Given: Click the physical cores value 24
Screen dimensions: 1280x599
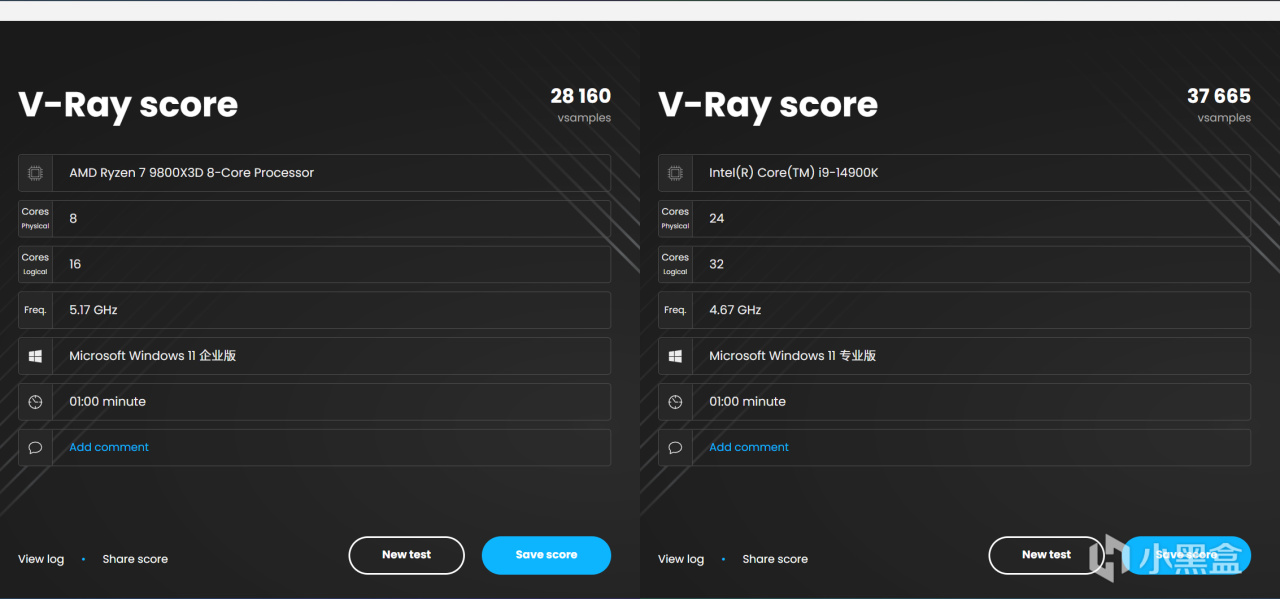Looking at the screenshot, I should click(x=717, y=218).
